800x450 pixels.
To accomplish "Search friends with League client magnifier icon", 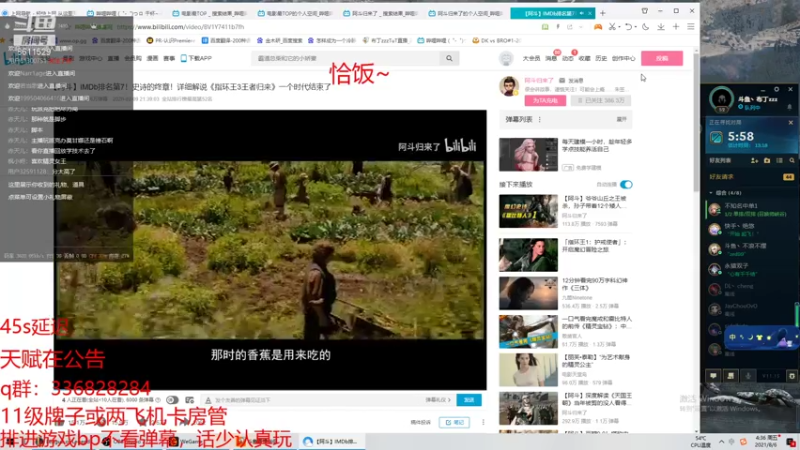I will click(x=792, y=160).
